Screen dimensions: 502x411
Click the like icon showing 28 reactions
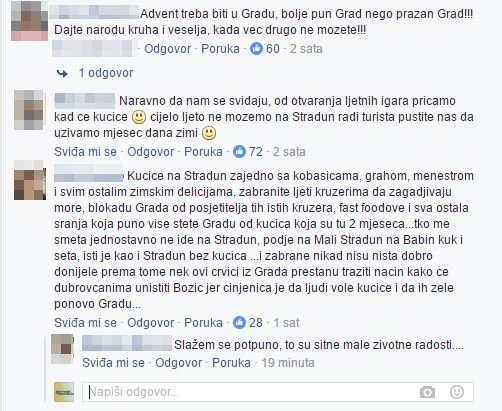click(239, 323)
